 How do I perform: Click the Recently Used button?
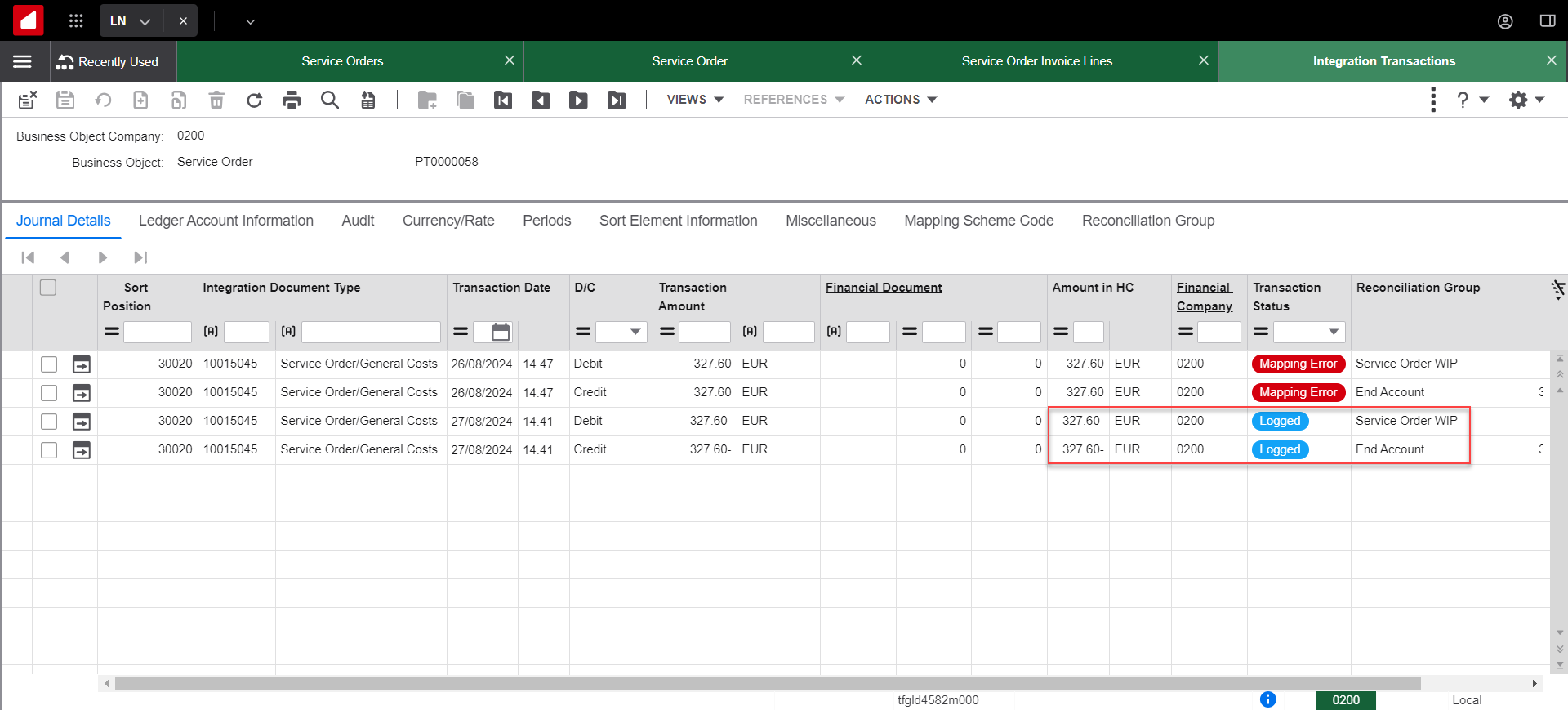(x=108, y=61)
